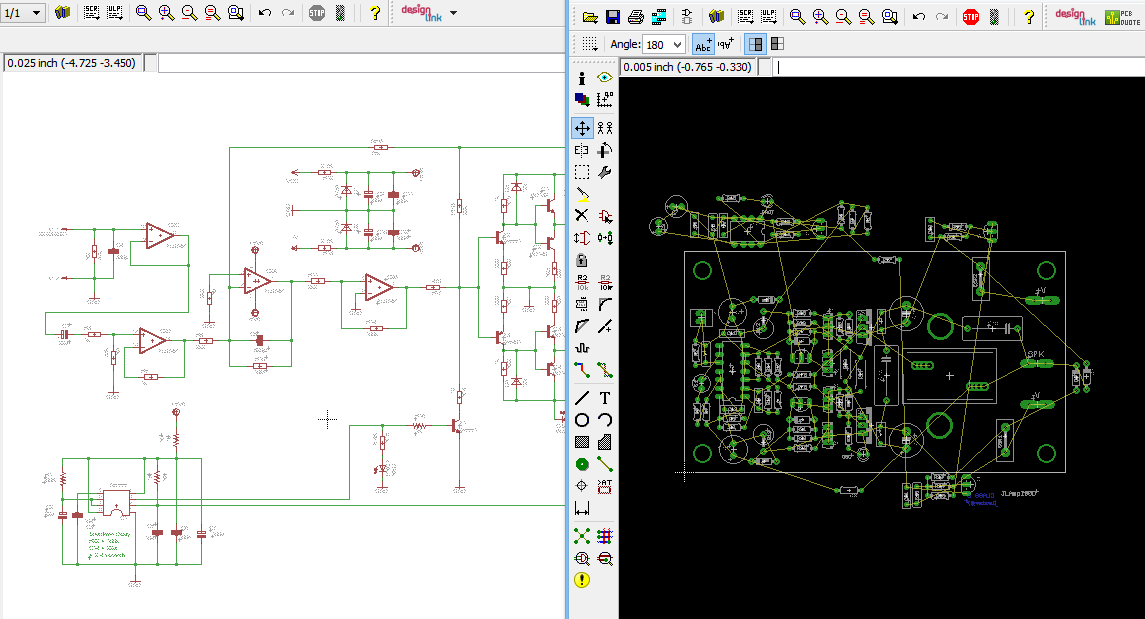Zoom in on the schematic editor
Viewport: 1145px width, 619px height.
tap(166, 12)
